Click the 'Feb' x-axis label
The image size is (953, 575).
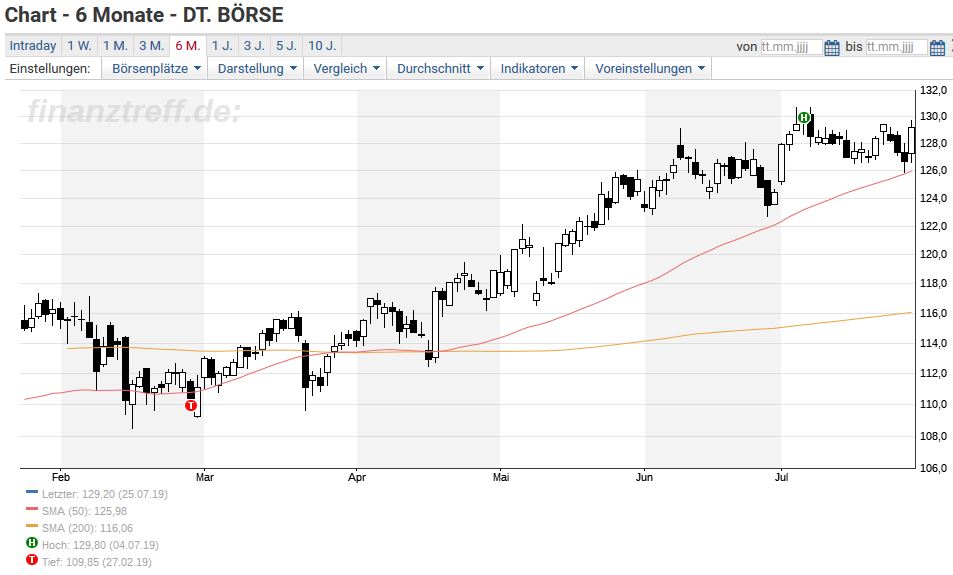point(61,477)
